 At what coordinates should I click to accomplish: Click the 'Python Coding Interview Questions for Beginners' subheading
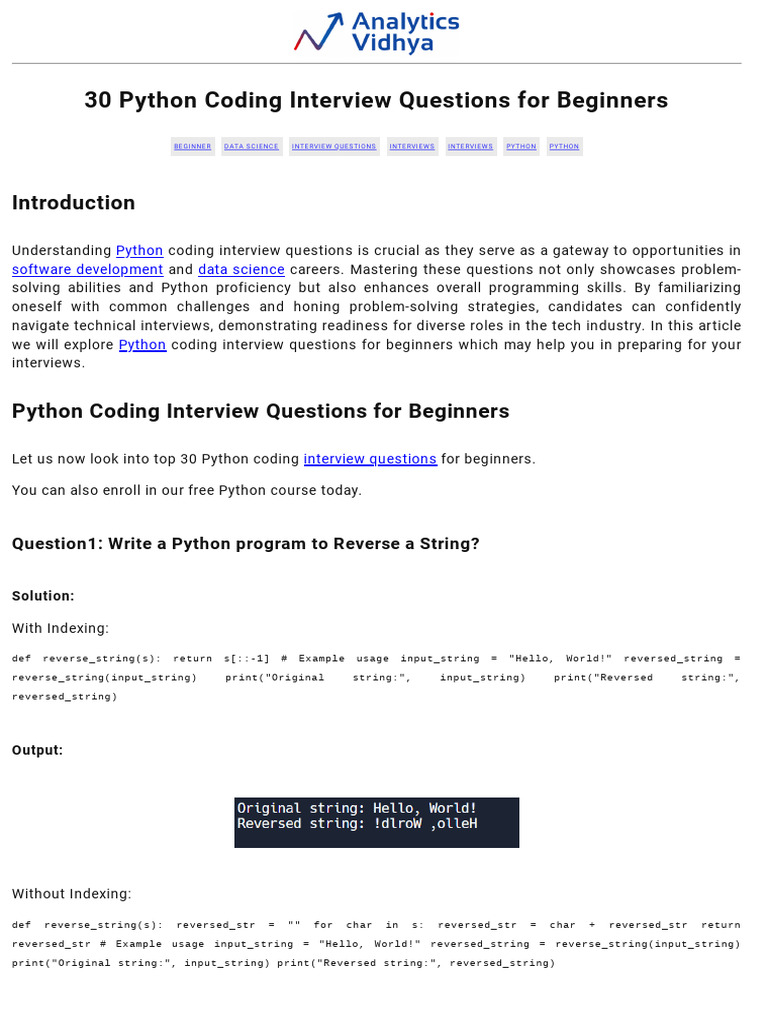pos(260,411)
